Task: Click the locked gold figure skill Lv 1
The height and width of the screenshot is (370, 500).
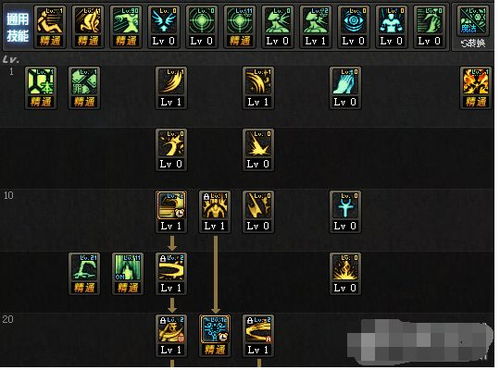Action: point(215,212)
